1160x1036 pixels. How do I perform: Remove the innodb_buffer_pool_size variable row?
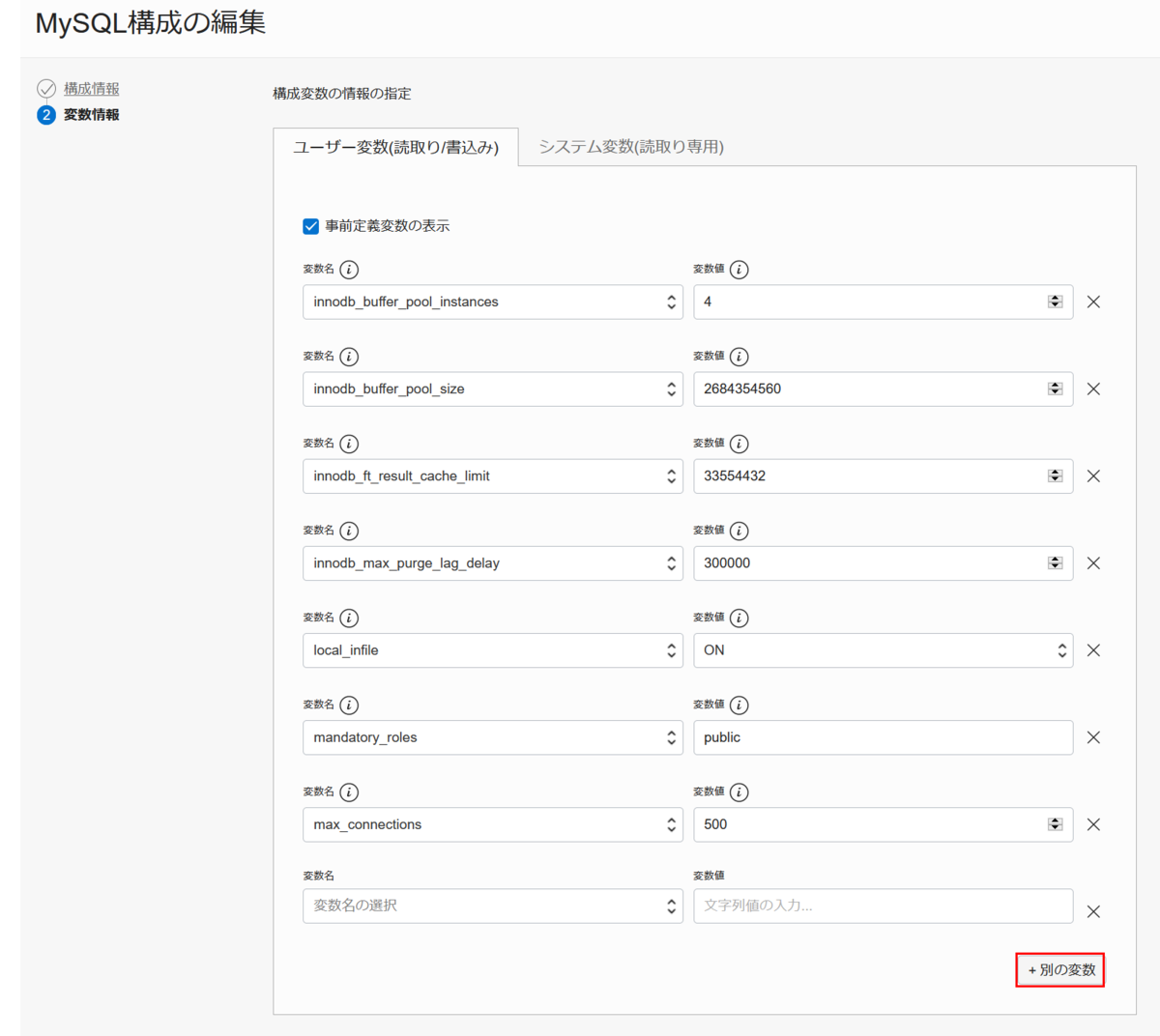(x=1093, y=388)
